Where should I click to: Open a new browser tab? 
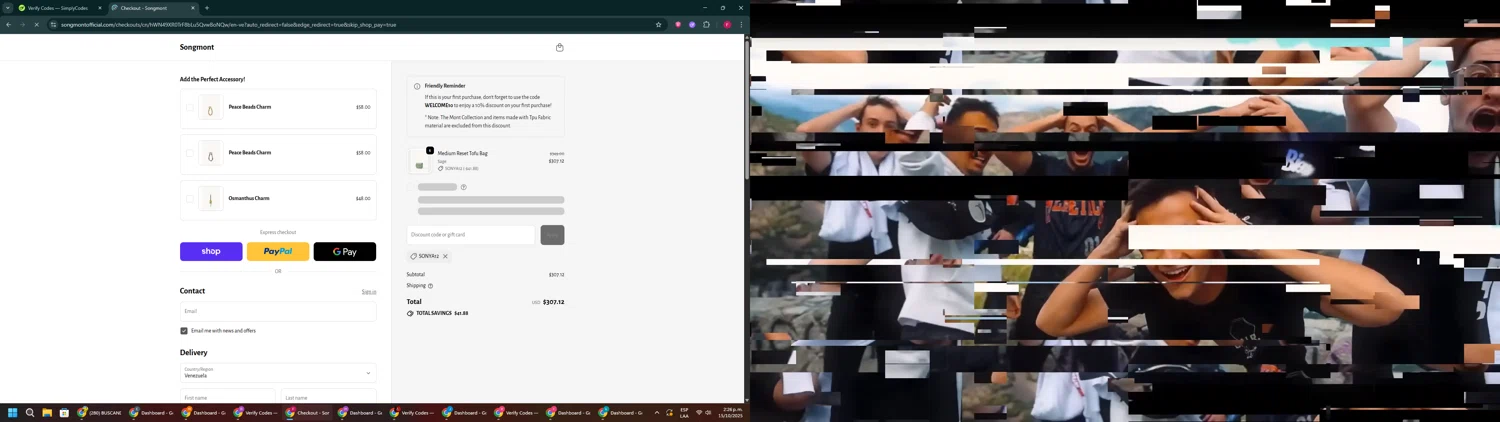coord(207,8)
